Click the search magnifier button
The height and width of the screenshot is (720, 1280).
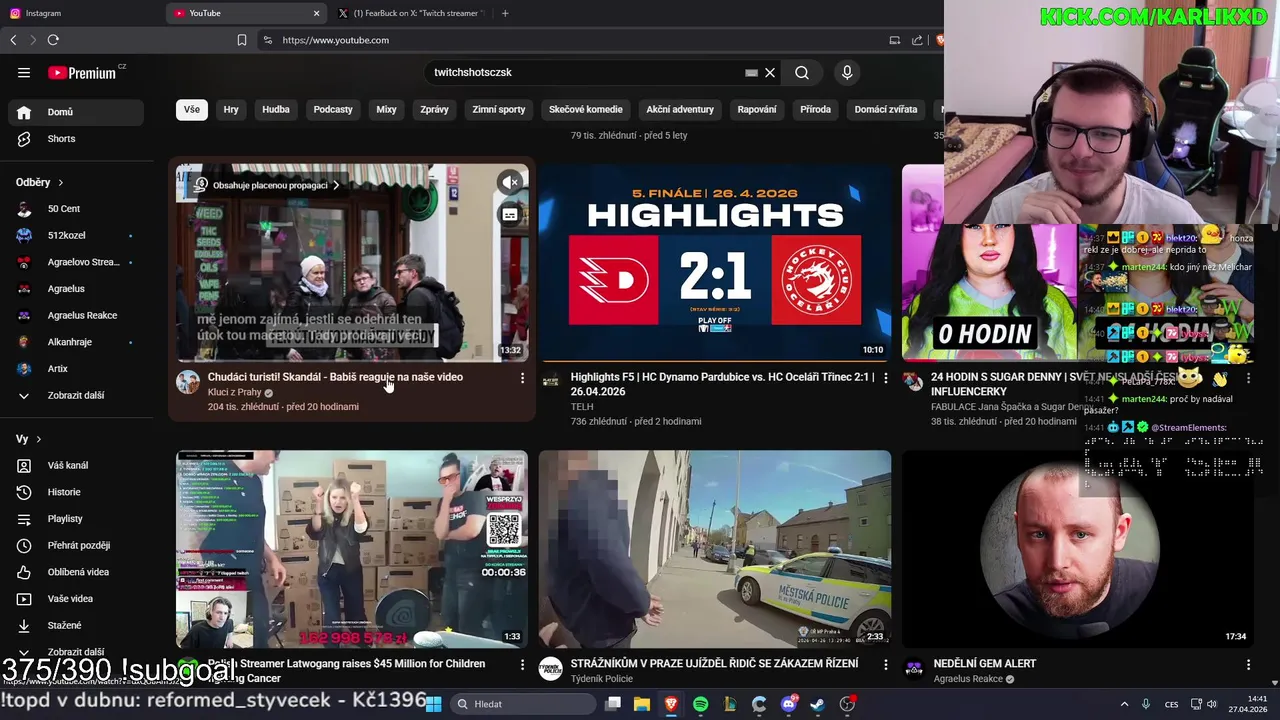click(x=802, y=72)
